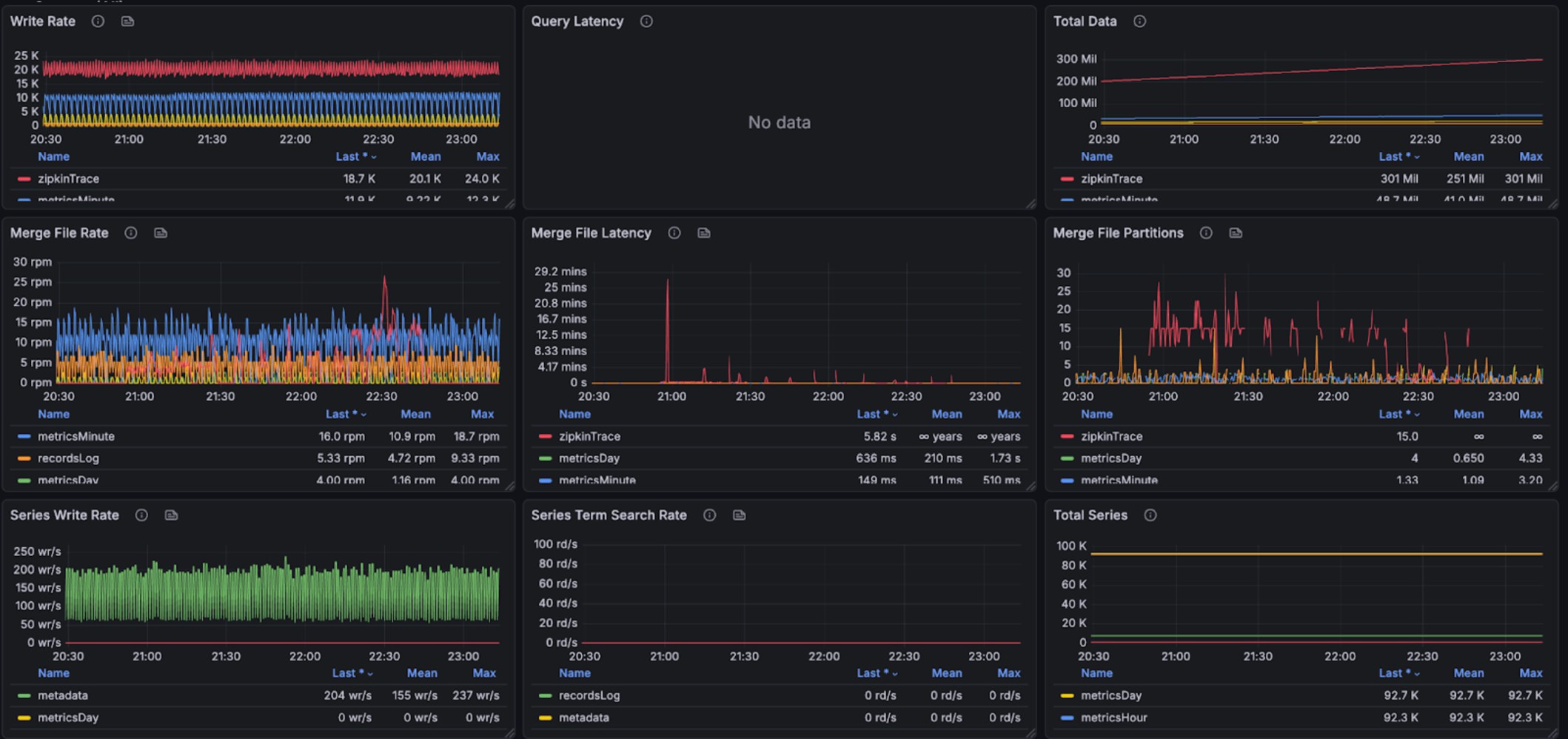Viewport: 1568px width, 739px height.
Task: Sort Merge File Rate legend by Mean header
Action: (x=415, y=415)
